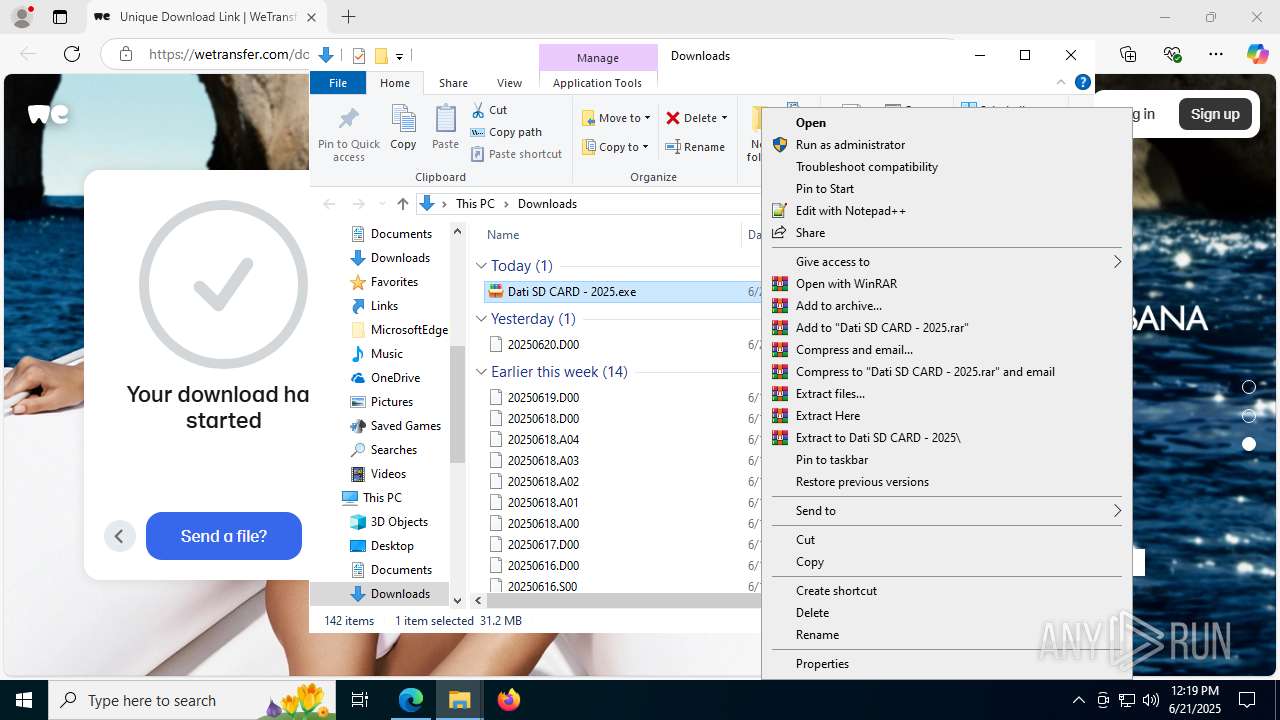Viewport: 1280px width, 720px height.
Task: Select Properties in context menu
Action: 945,664
